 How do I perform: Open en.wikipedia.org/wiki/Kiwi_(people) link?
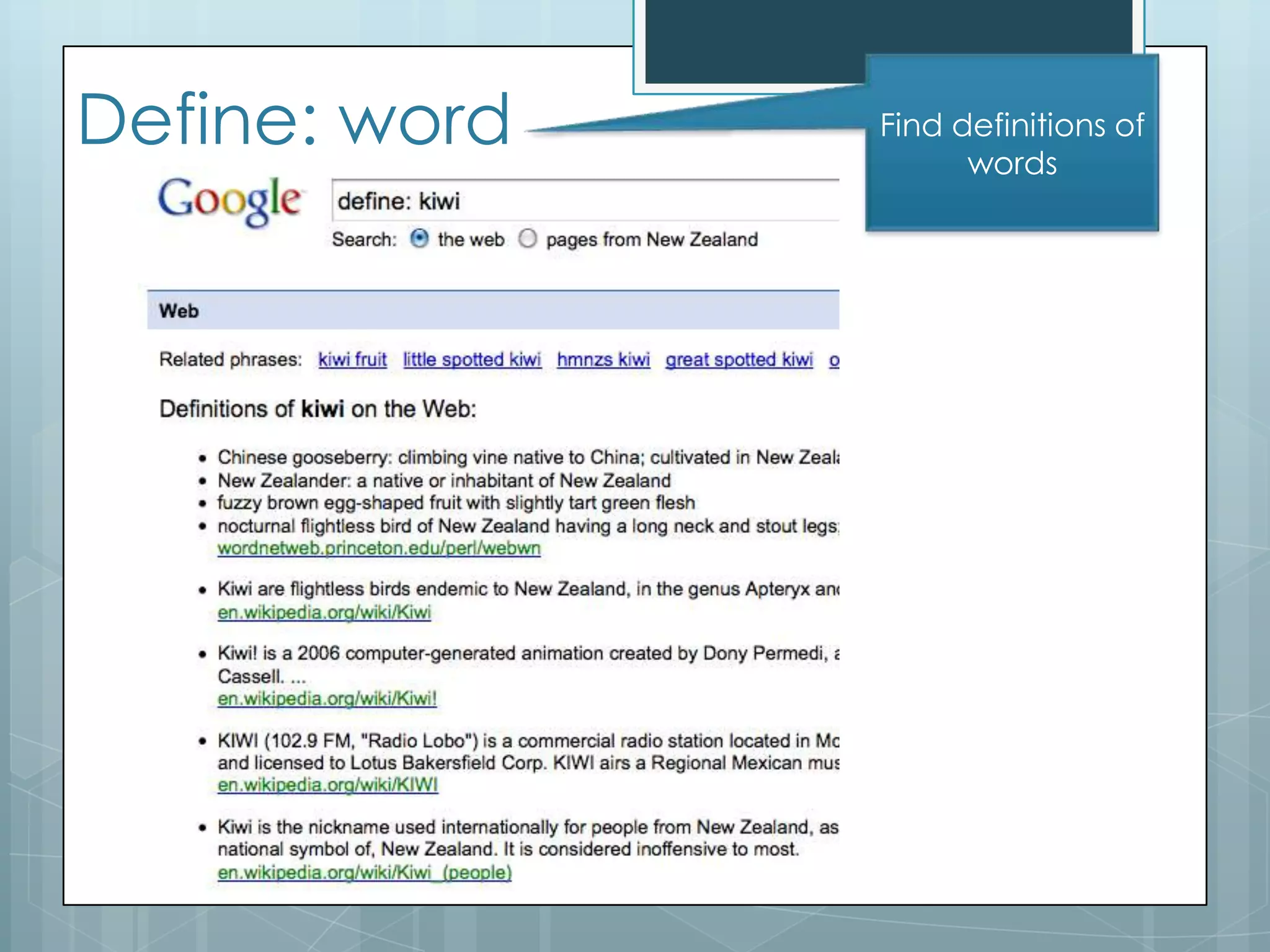pyautogui.click(x=365, y=873)
